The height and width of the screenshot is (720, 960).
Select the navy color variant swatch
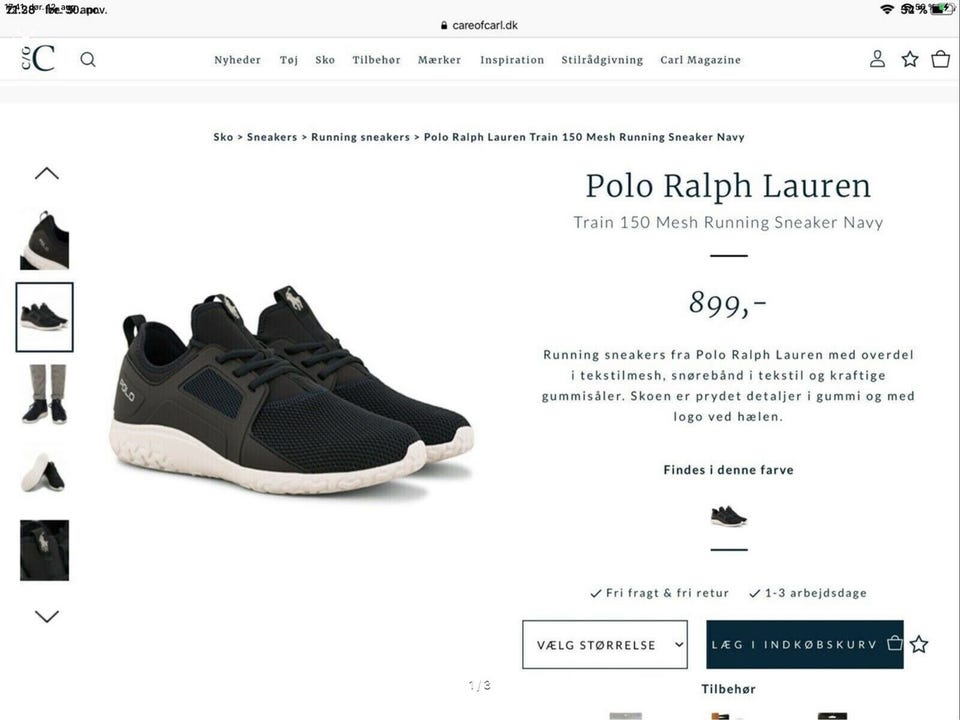tap(729, 516)
